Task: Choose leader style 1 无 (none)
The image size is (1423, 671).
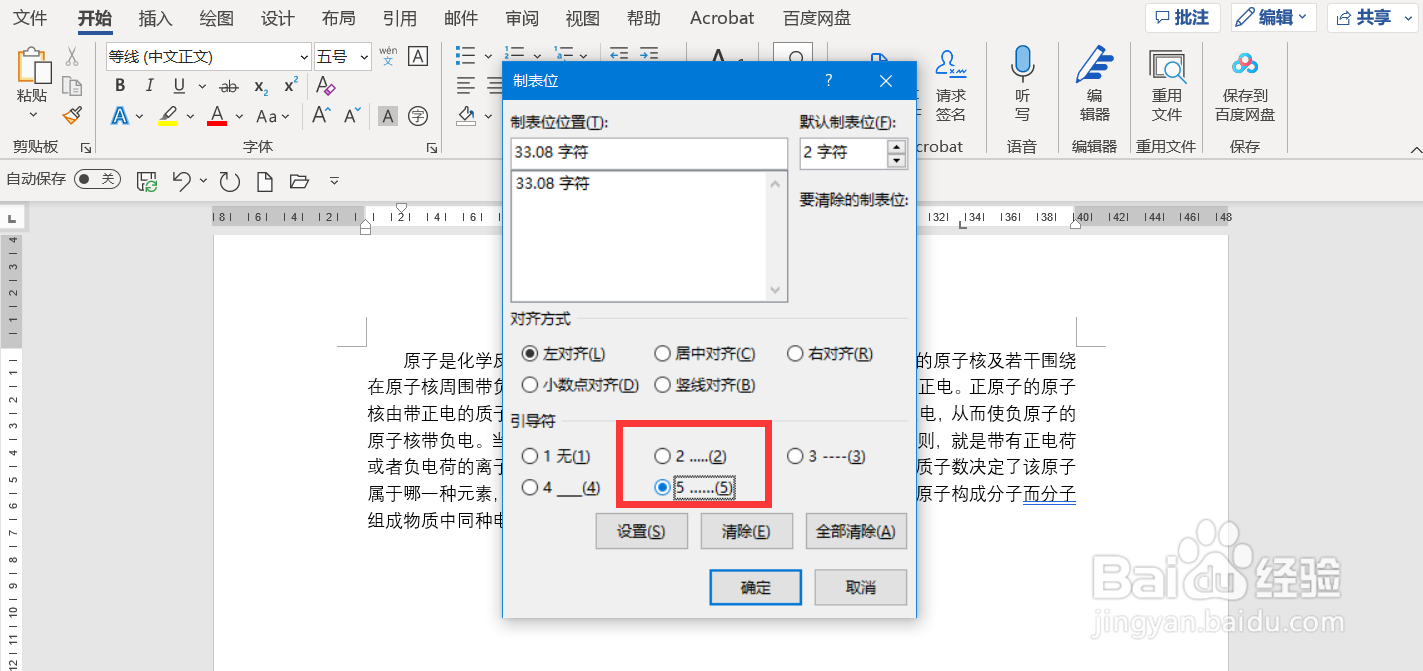Action: click(530, 455)
